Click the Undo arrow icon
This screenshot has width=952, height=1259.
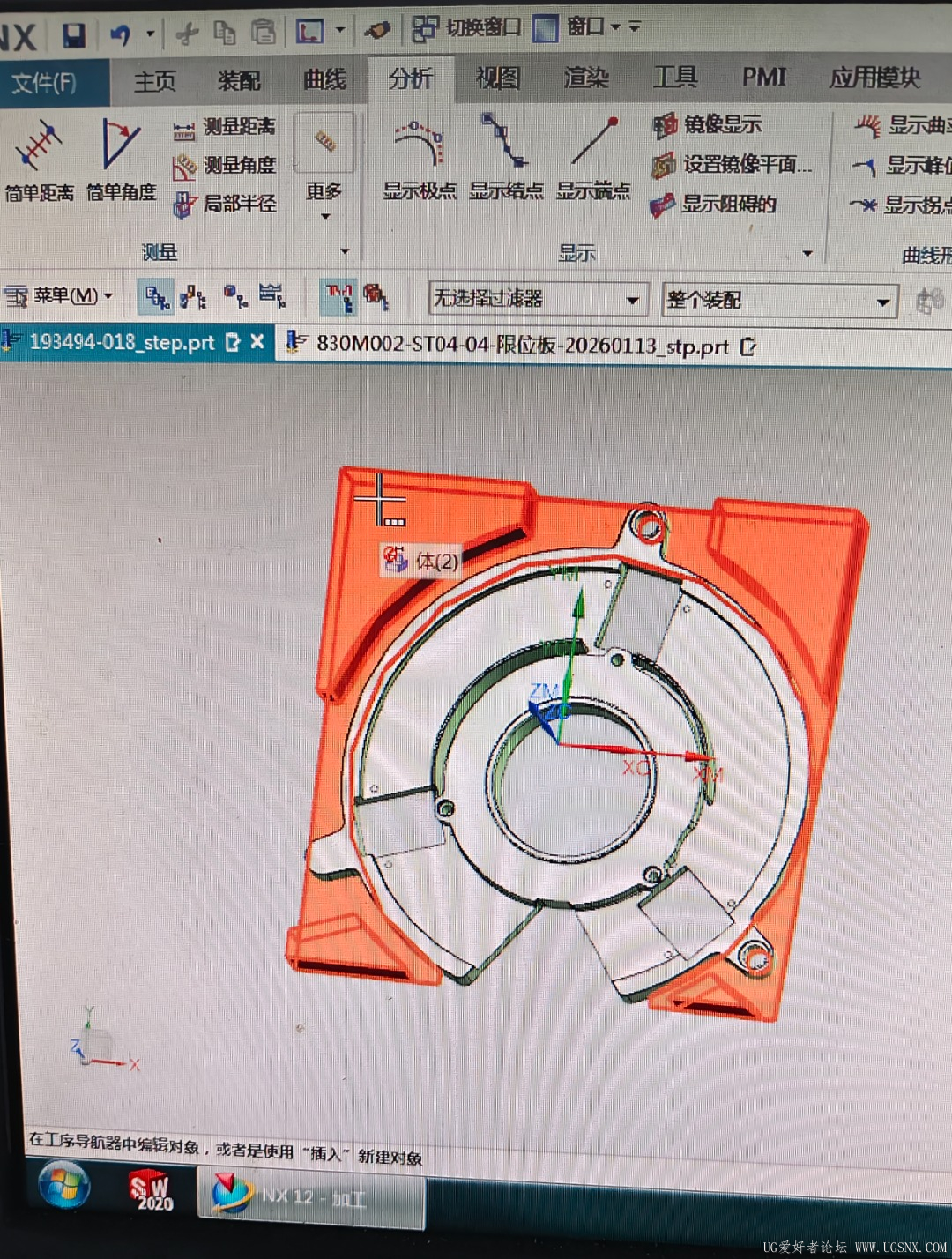coord(121,34)
